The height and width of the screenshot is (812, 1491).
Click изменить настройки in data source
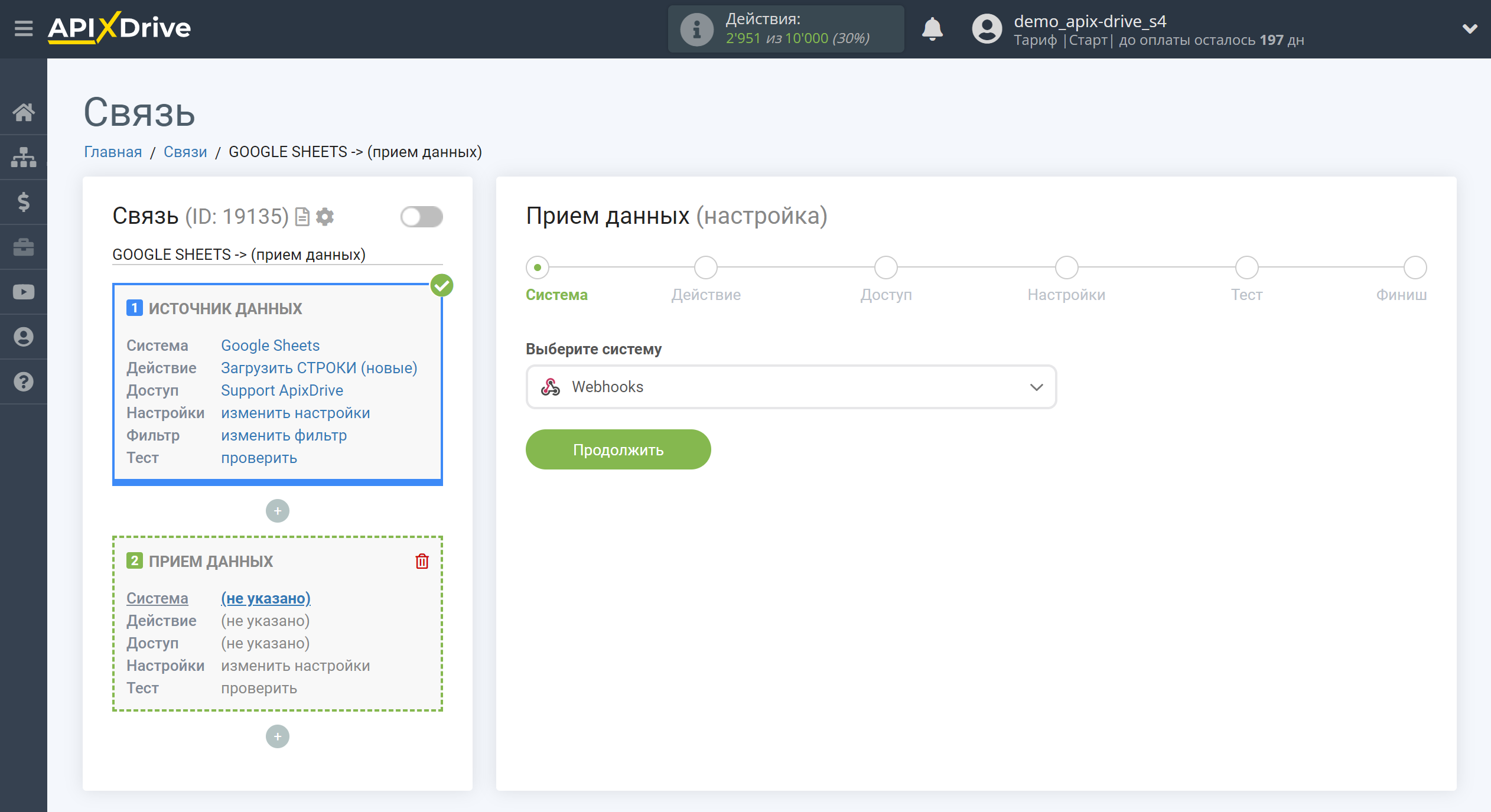(295, 413)
